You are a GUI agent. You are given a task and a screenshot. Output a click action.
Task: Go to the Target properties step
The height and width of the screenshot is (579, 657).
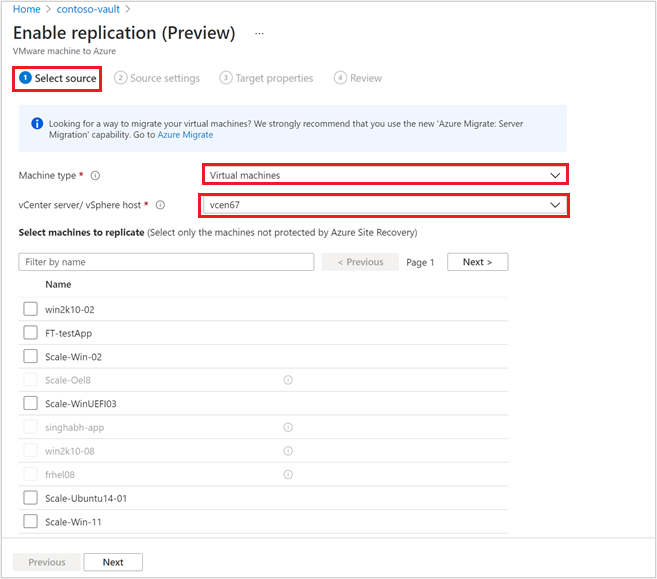click(x=266, y=78)
